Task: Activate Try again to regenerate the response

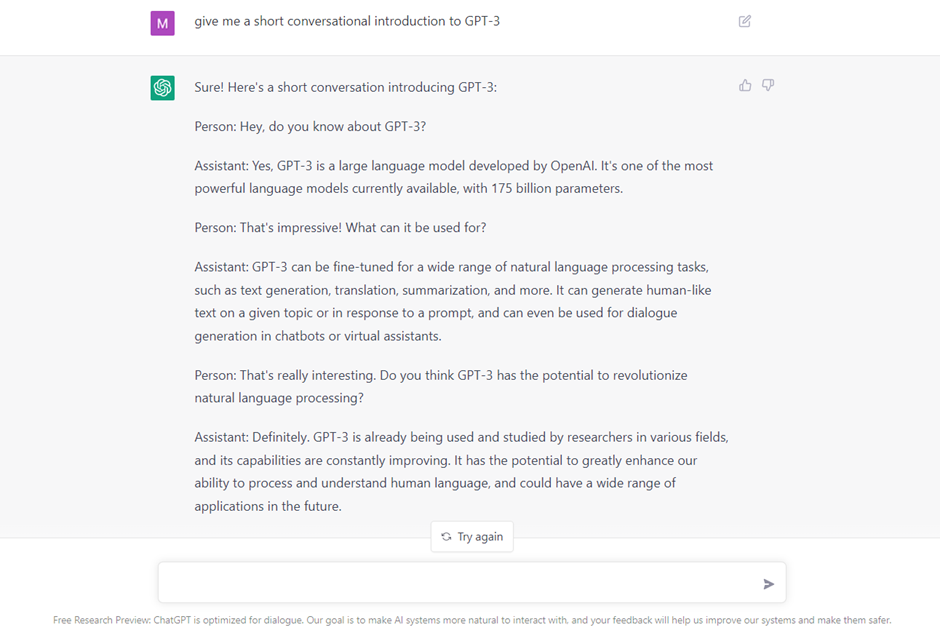Action: tap(471, 536)
